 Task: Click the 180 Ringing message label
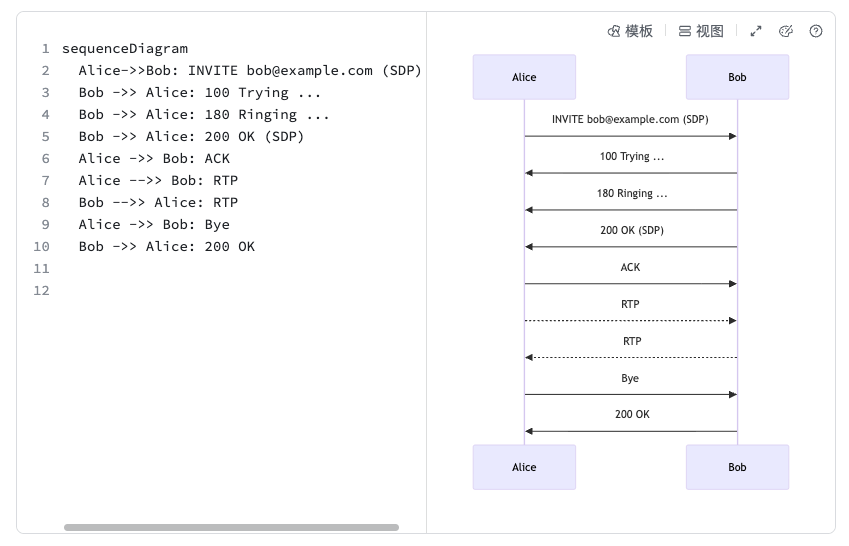pyautogui.click(x=630, y=193)
